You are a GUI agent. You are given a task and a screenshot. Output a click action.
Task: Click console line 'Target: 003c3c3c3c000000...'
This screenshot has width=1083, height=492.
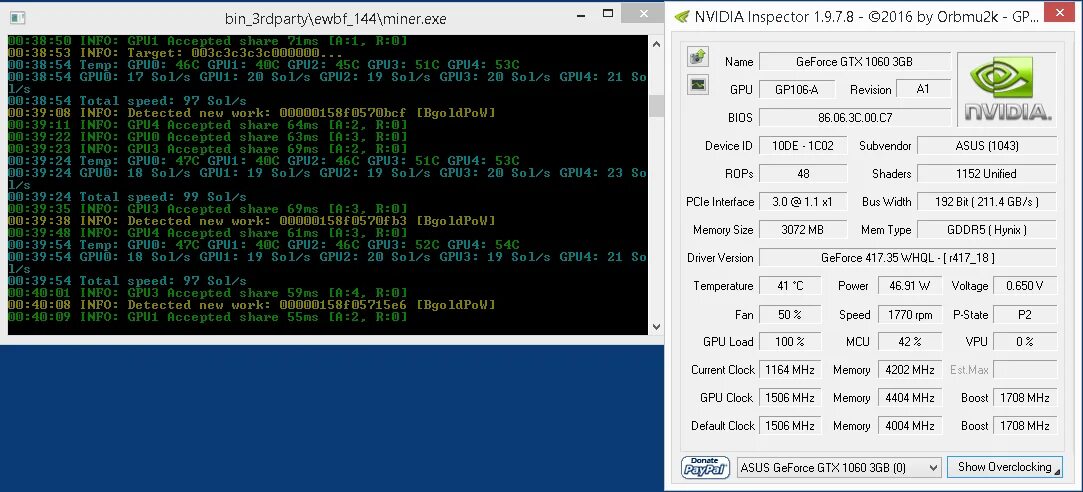click(175, 53)
